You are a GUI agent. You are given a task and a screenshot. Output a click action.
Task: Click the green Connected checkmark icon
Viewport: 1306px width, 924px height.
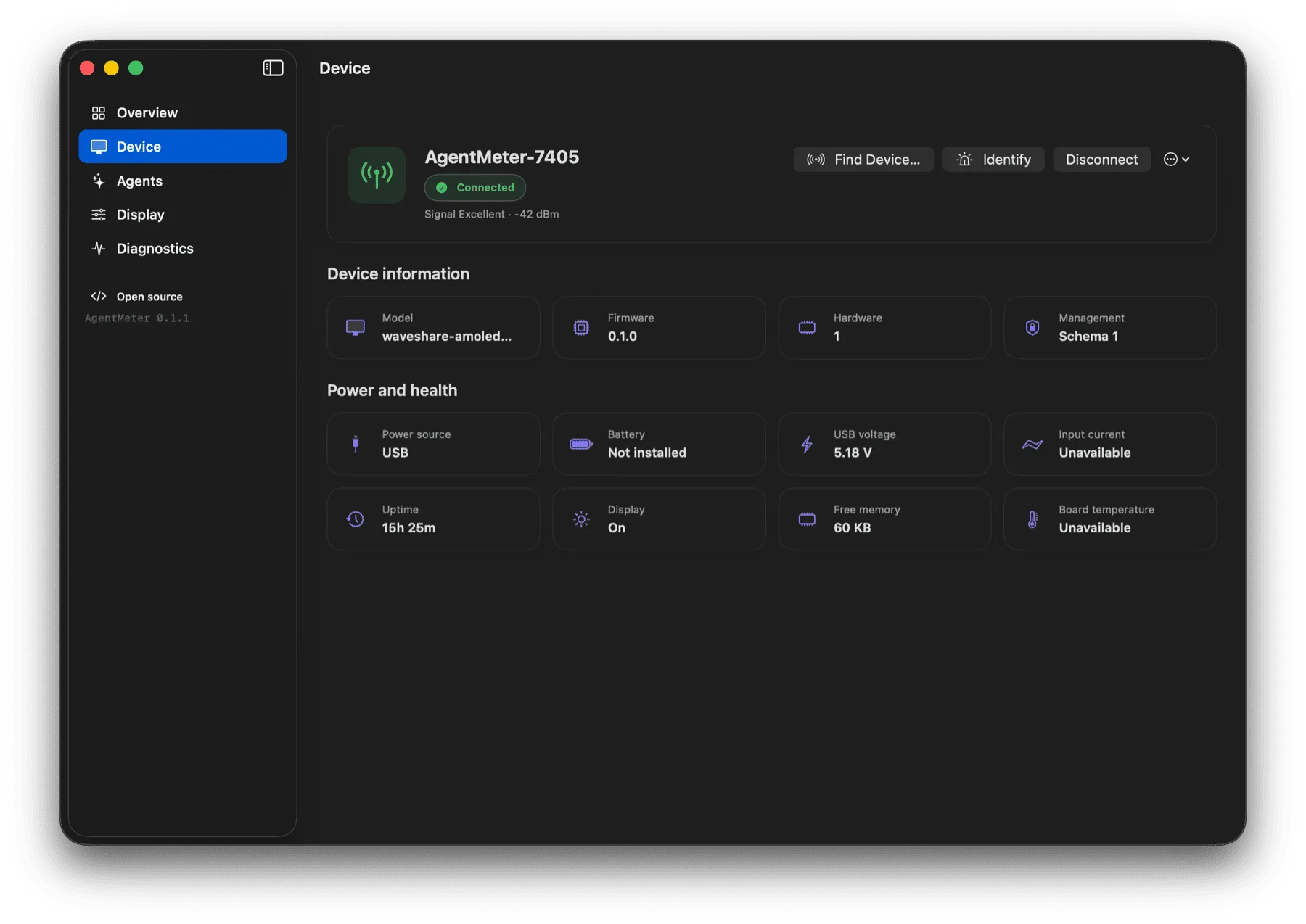click(442, 188)
